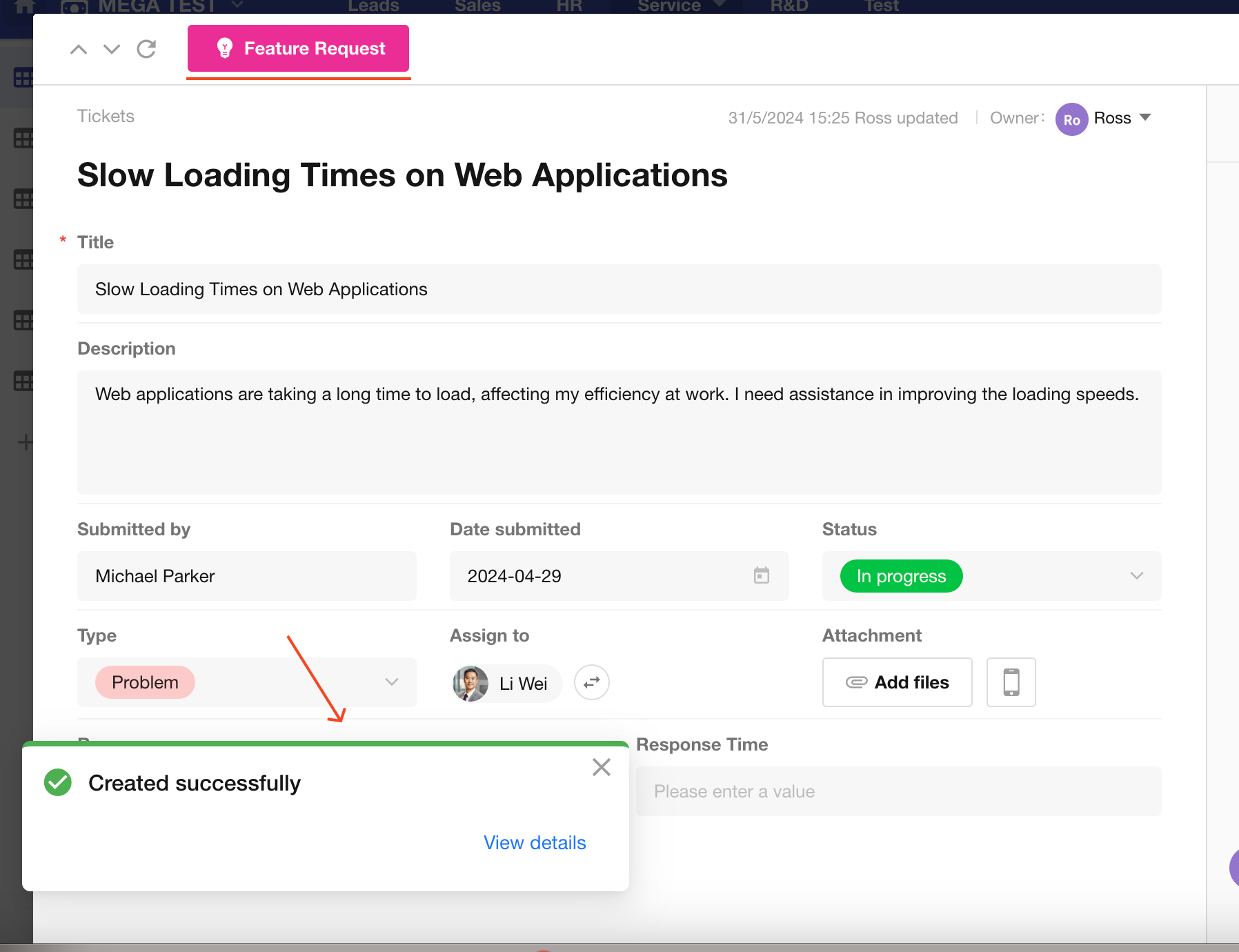Expand the Owner Ross dropdown
This screenshot has height=952, width=1239.
click(x=1145, y=117)
